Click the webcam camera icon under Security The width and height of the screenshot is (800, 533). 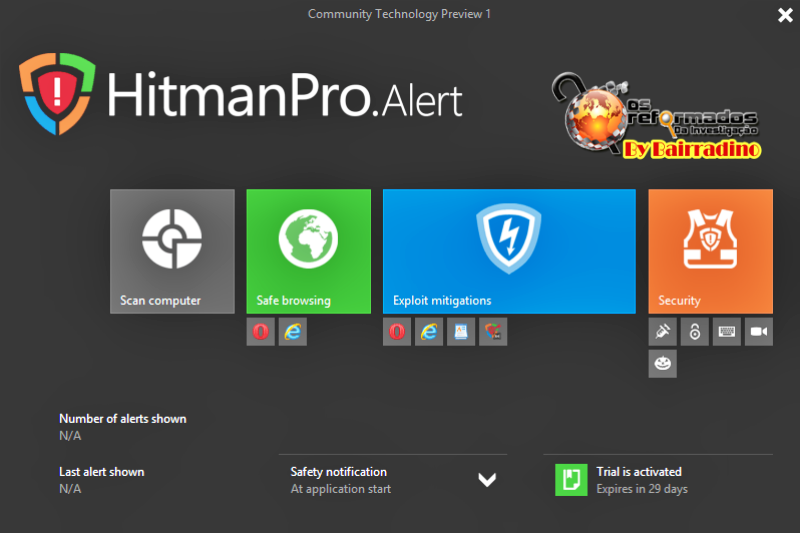click(759, 332)
